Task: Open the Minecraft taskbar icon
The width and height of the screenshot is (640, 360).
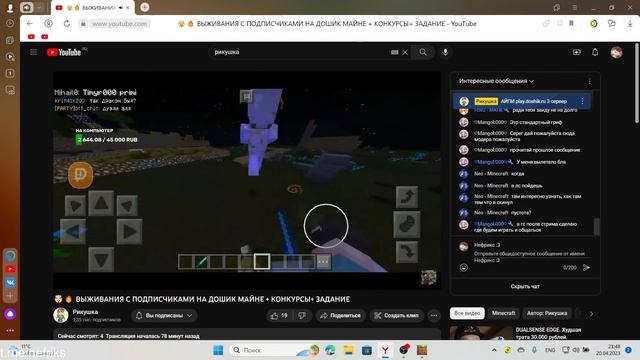Action: click(x=422, y=350)
